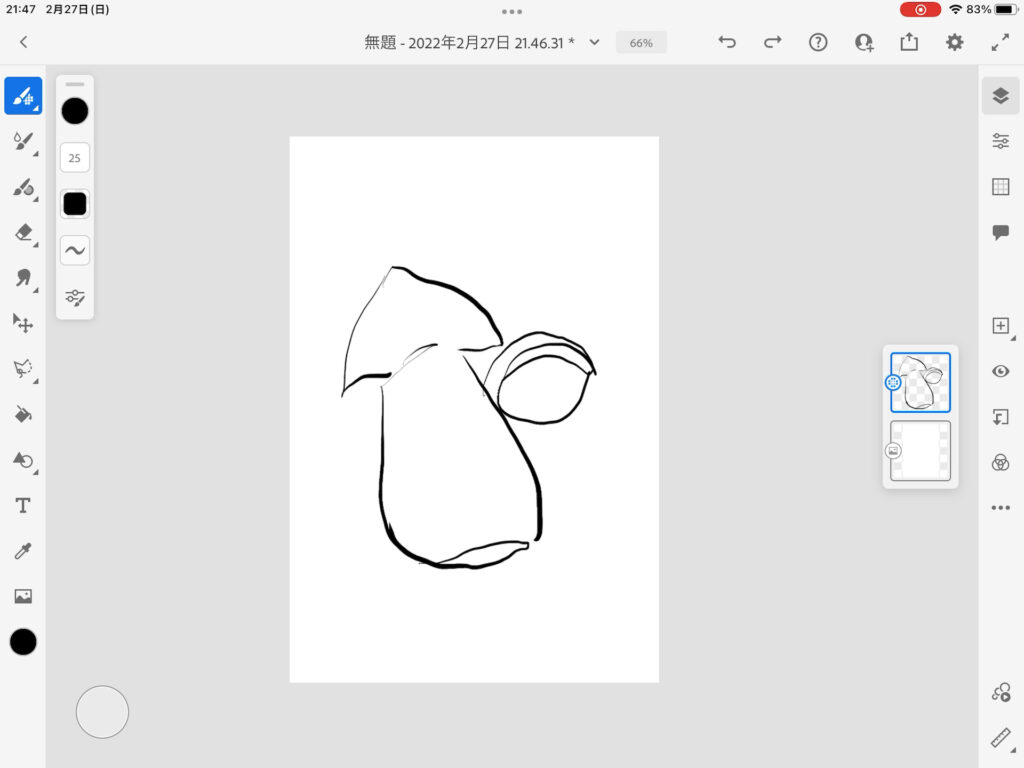1024x768 pixels.
Task: Toggle layer visibility eye icon
Action: 1000,371
